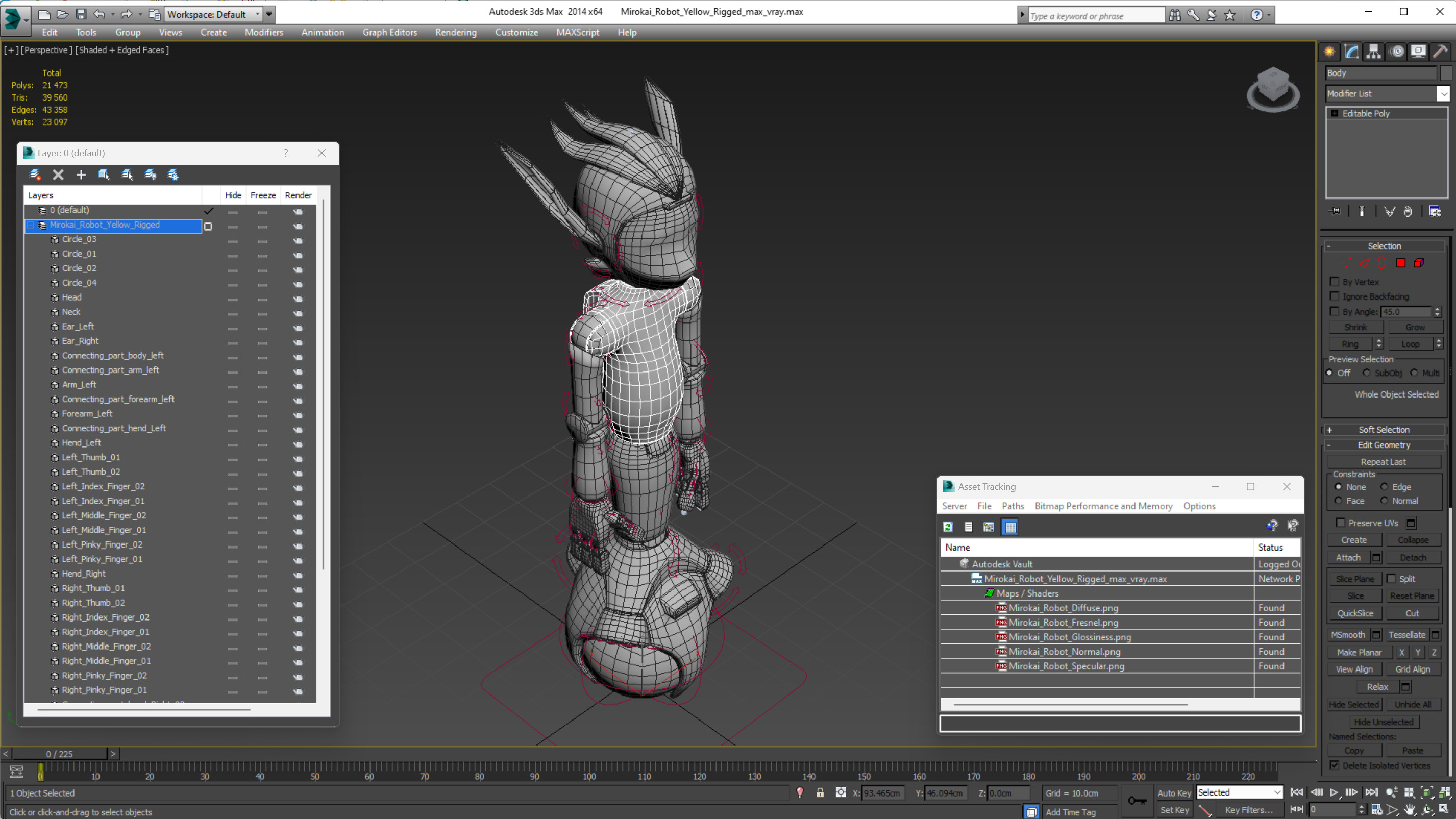This screenshot has height=819, width=1456.
Task: Hide/unhide all layers icon
Action: pyautogui.click(x=151, y=175)
